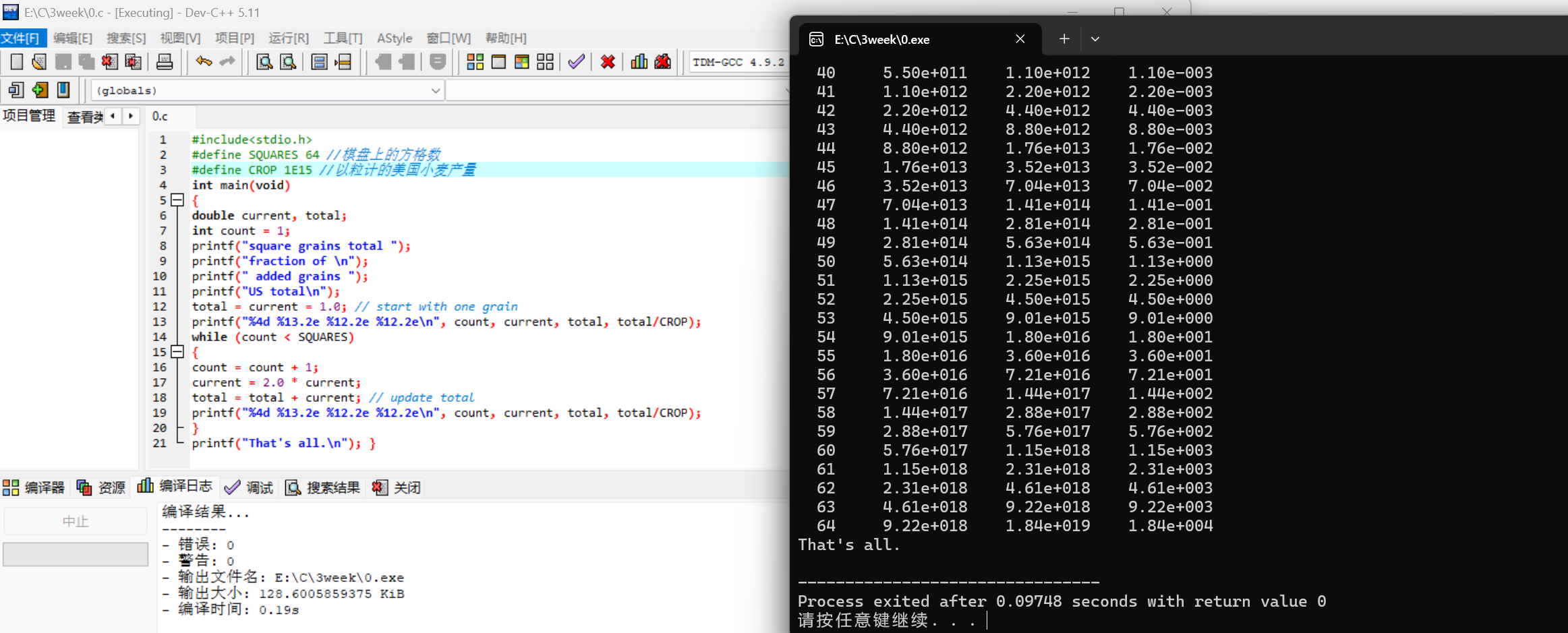
Task: Open the 帮助[H] menu
Action: (506, 38)
